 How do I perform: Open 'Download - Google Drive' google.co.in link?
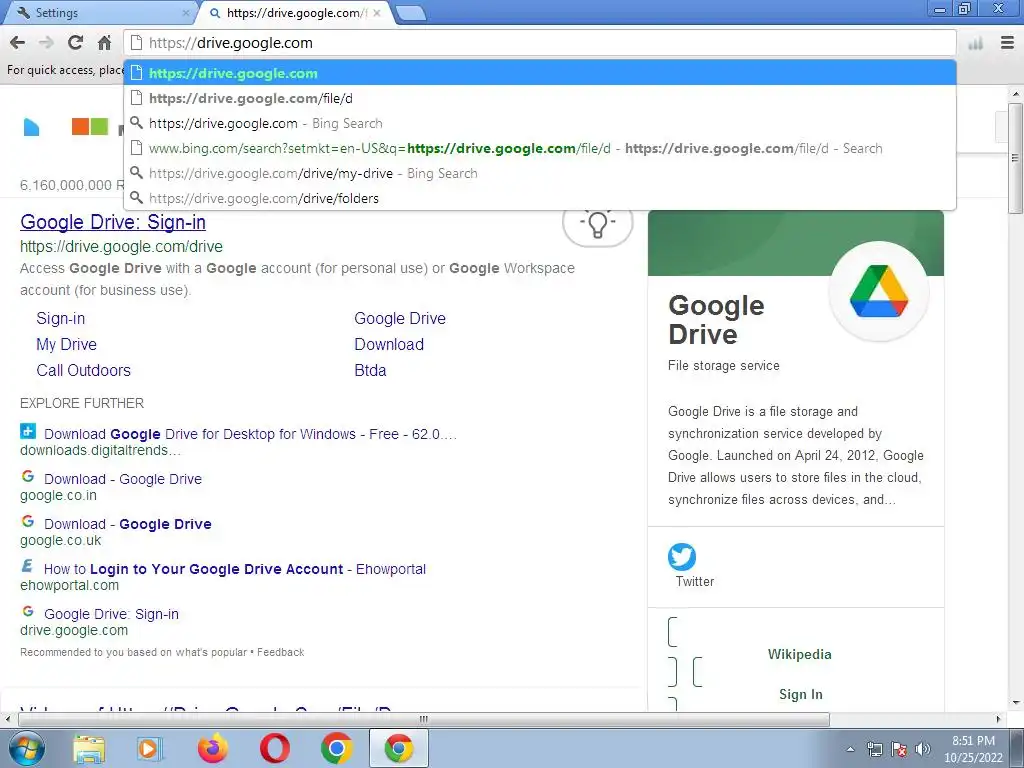coord(123,479)
